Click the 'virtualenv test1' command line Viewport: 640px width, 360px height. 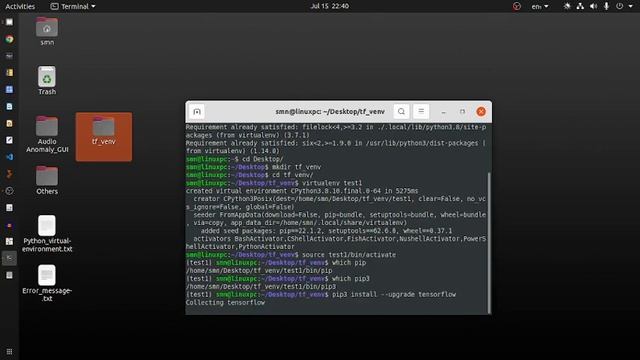click(x=332, y=183)
